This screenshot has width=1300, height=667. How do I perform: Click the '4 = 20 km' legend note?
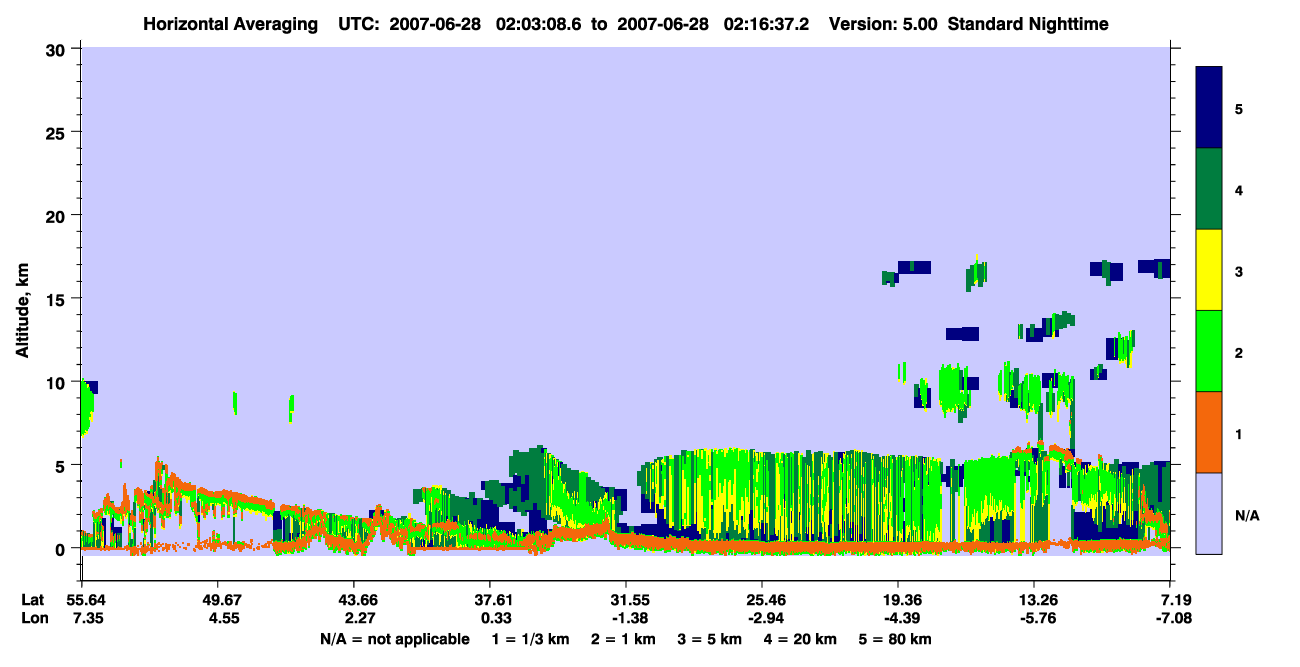point(800,638)
